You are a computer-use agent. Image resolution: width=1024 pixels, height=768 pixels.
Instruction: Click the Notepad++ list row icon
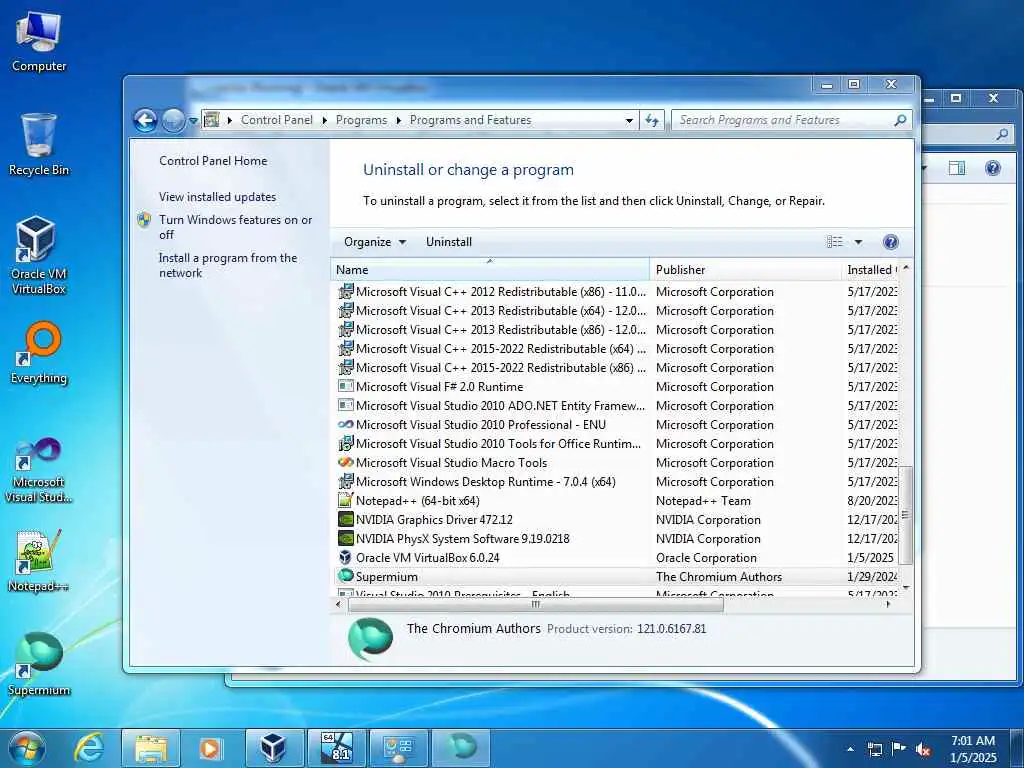(345, 501)
